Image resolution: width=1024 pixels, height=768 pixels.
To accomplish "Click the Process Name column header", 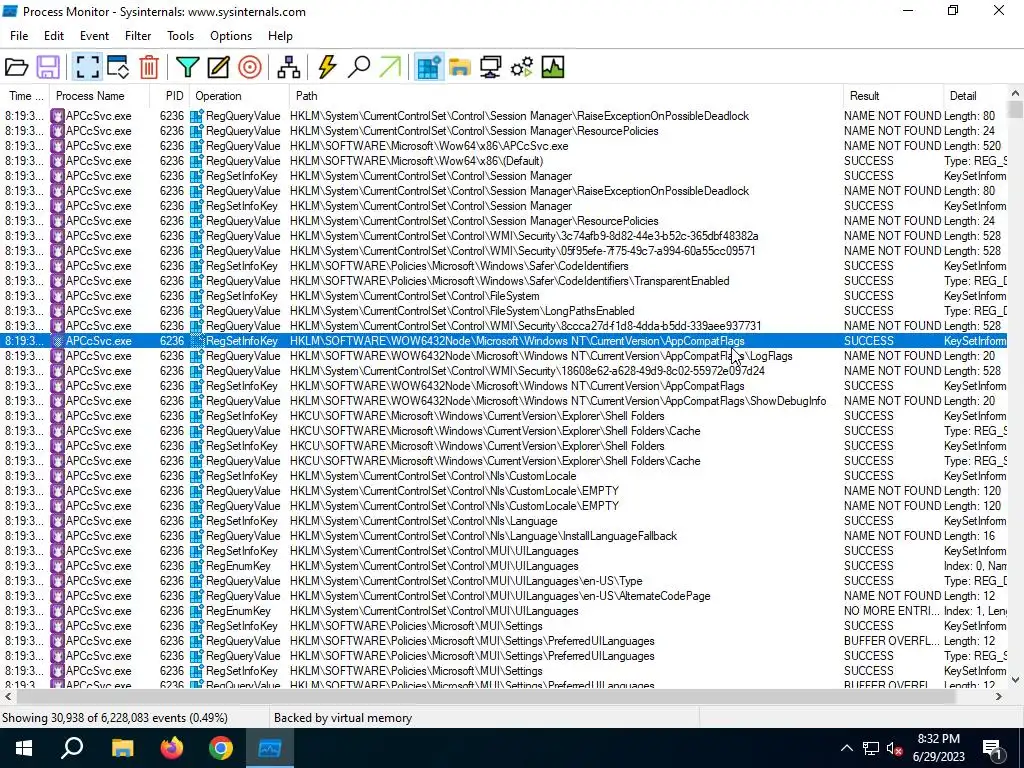I will click(x=99, y=96).
